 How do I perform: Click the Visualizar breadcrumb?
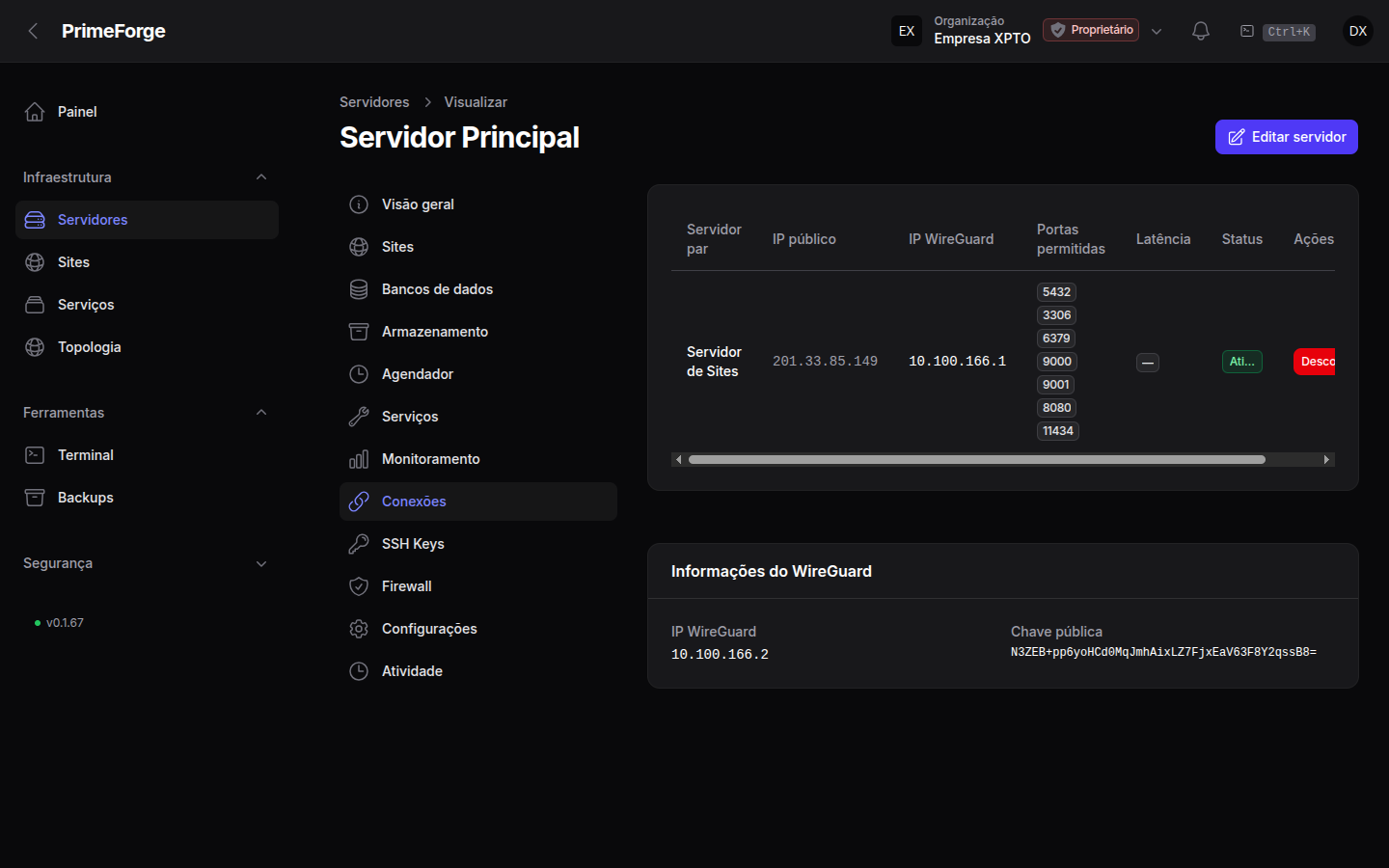(476, 102)
